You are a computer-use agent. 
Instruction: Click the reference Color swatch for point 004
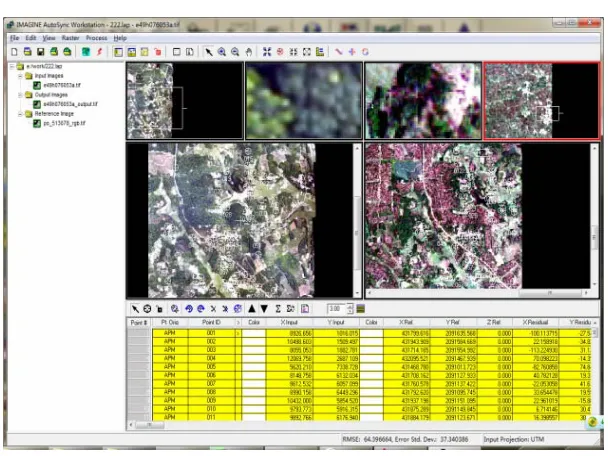coord(371,358)
